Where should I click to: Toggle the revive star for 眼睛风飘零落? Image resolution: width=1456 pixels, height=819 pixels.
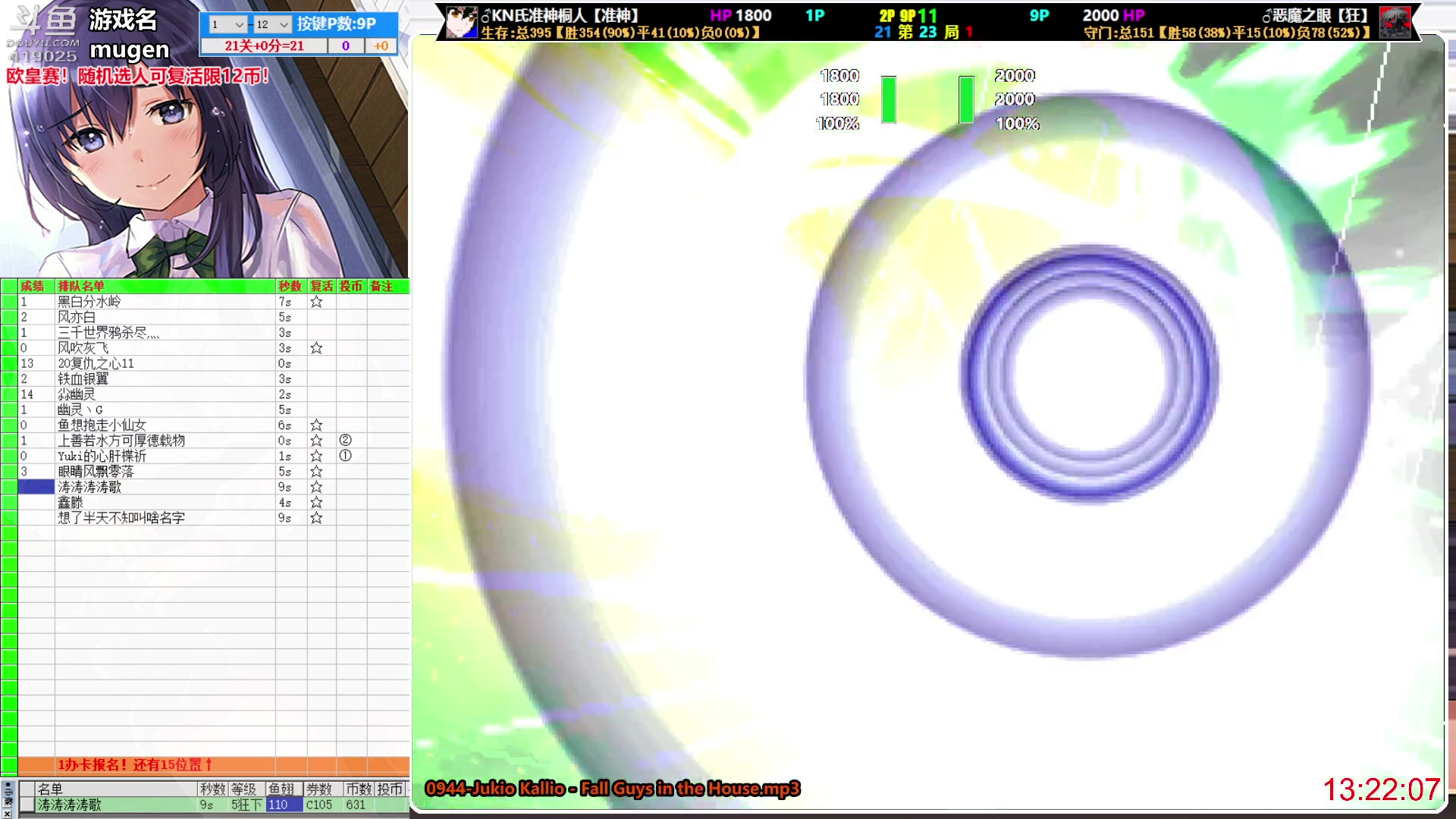tap(316, 472)
